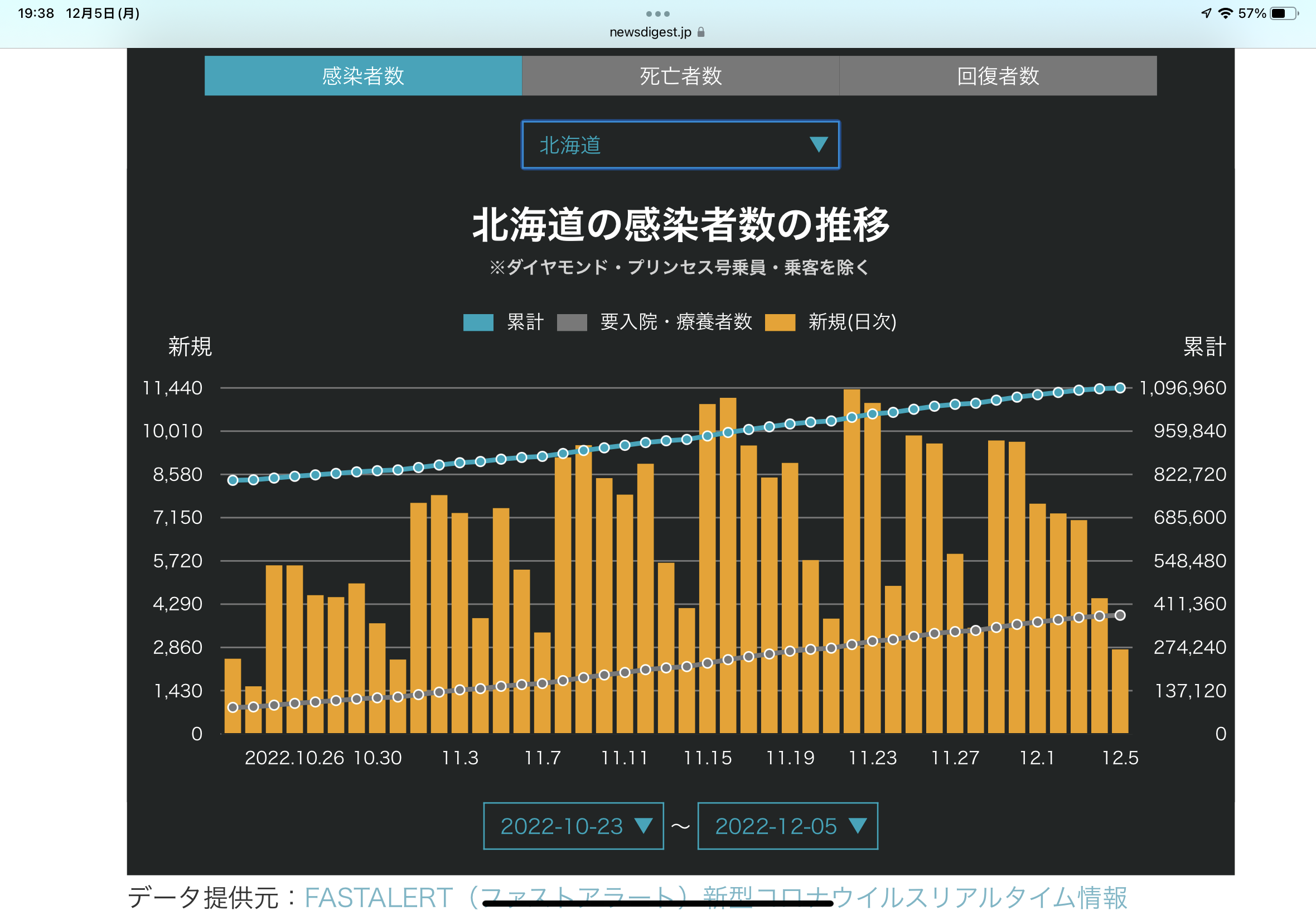Click the 11,440 left axis label
Screen dimensions: 1316x915
click(172, 388)
